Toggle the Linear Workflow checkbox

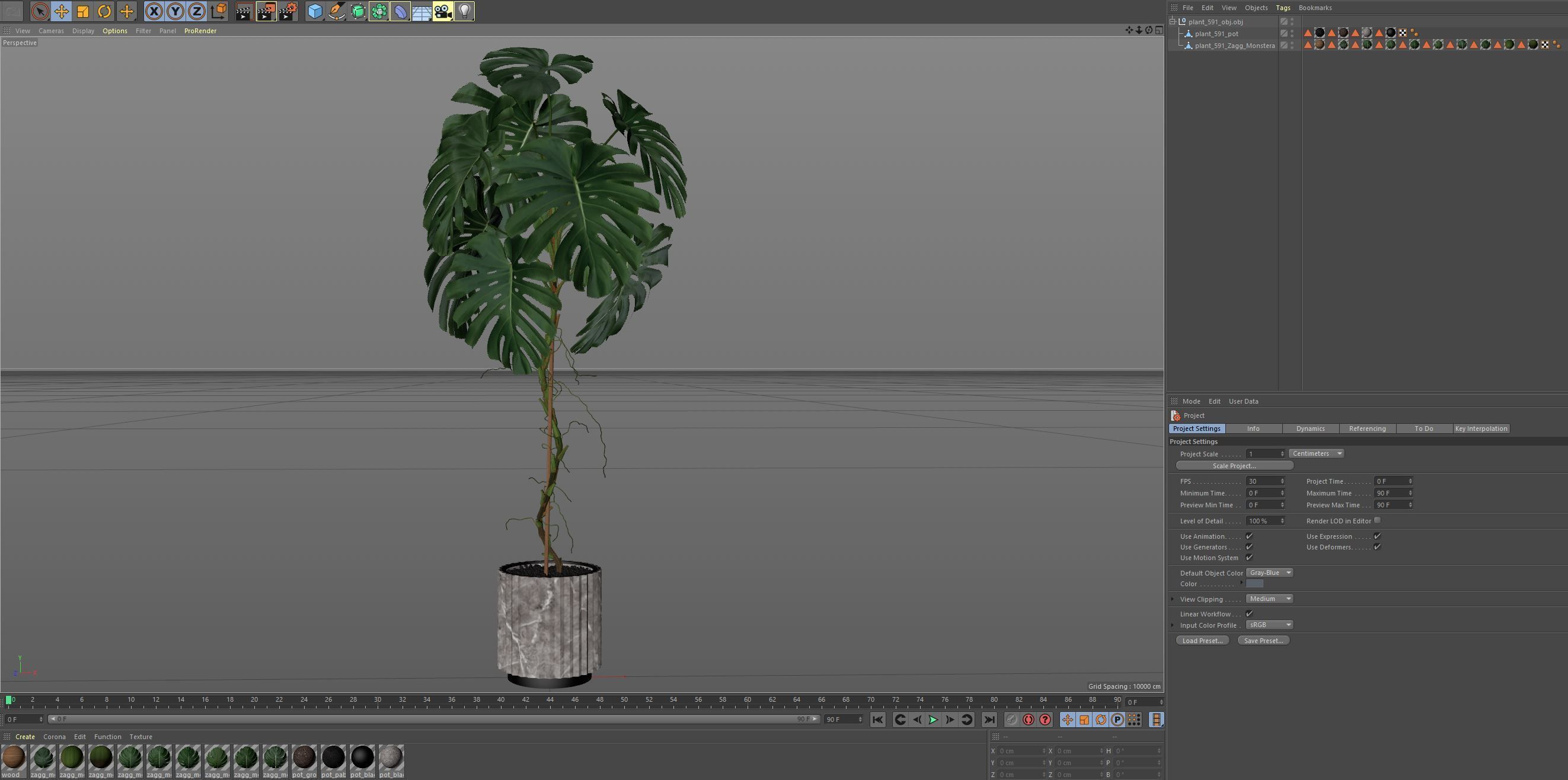[x=1249, y=613]
